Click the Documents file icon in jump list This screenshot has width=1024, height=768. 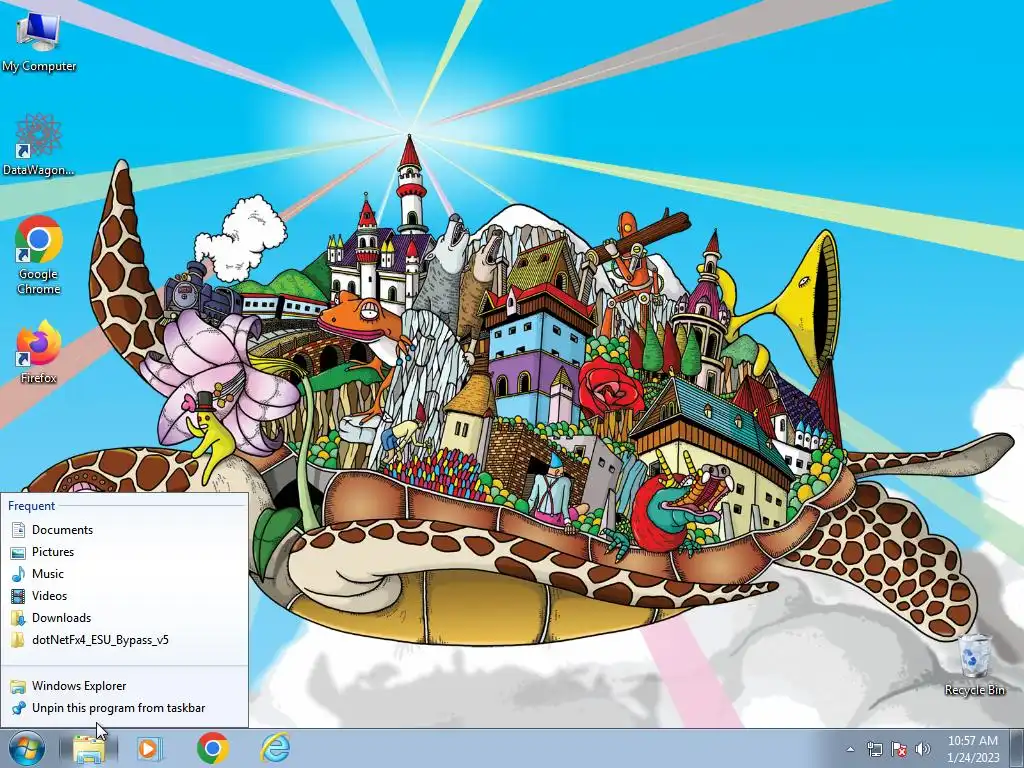coord(18,530)
